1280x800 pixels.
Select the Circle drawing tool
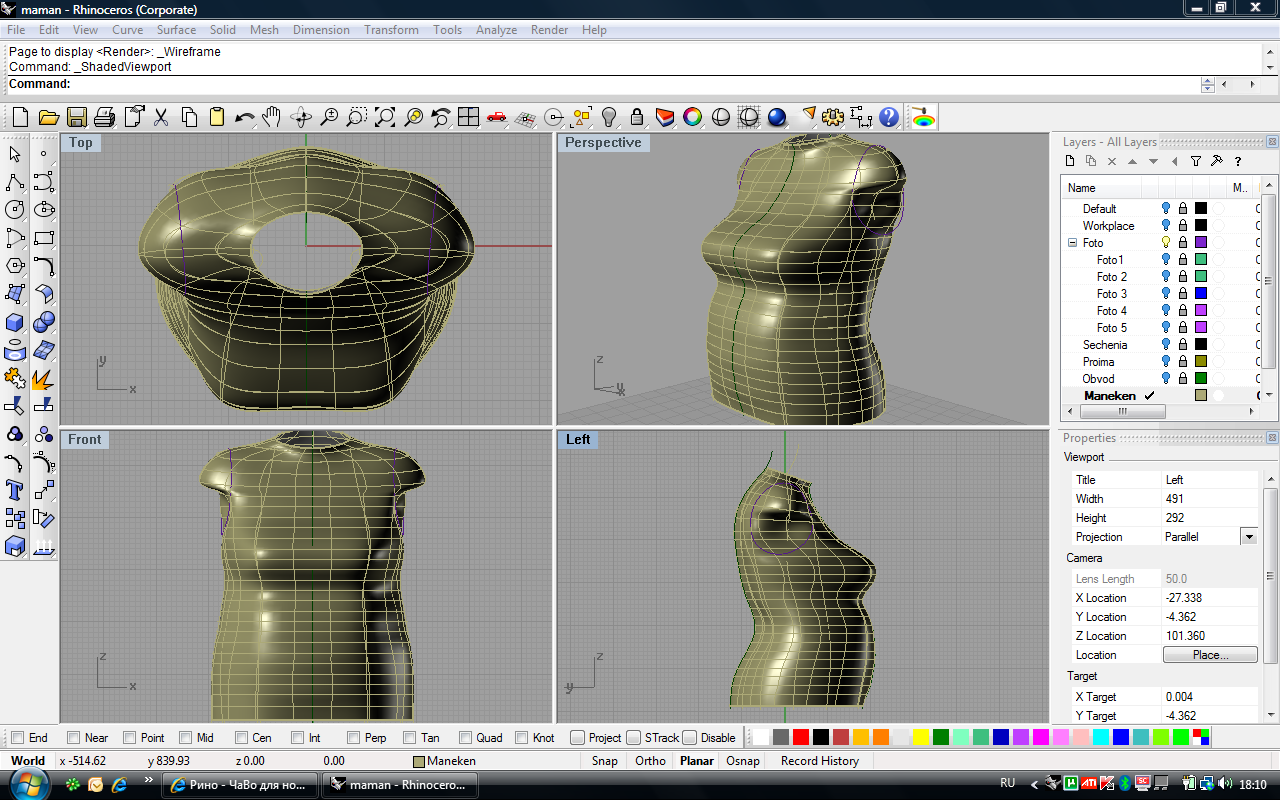(x=15, y=210)
